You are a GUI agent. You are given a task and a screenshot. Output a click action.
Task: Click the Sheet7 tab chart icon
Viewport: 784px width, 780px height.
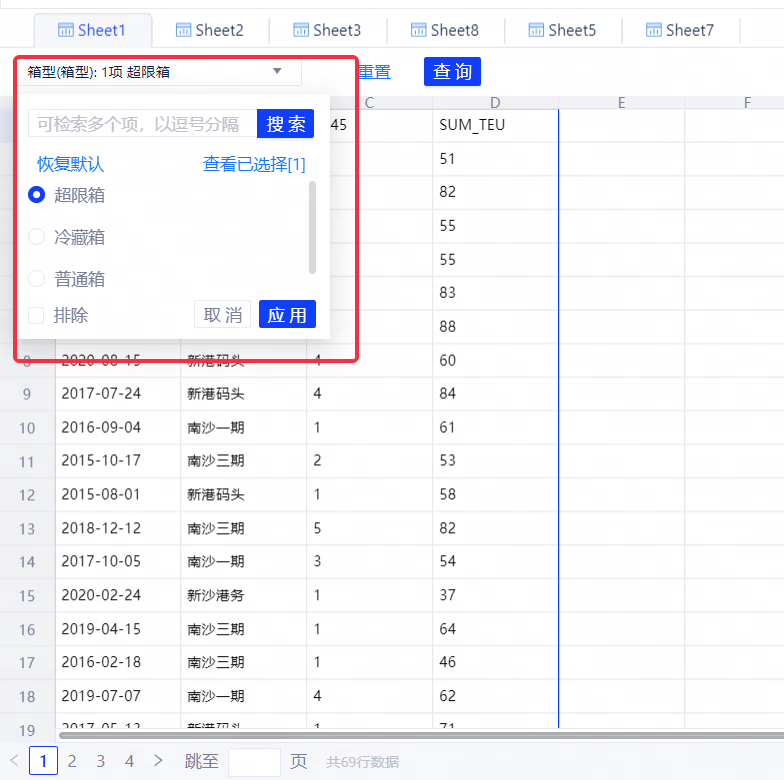tap(654, 30)
